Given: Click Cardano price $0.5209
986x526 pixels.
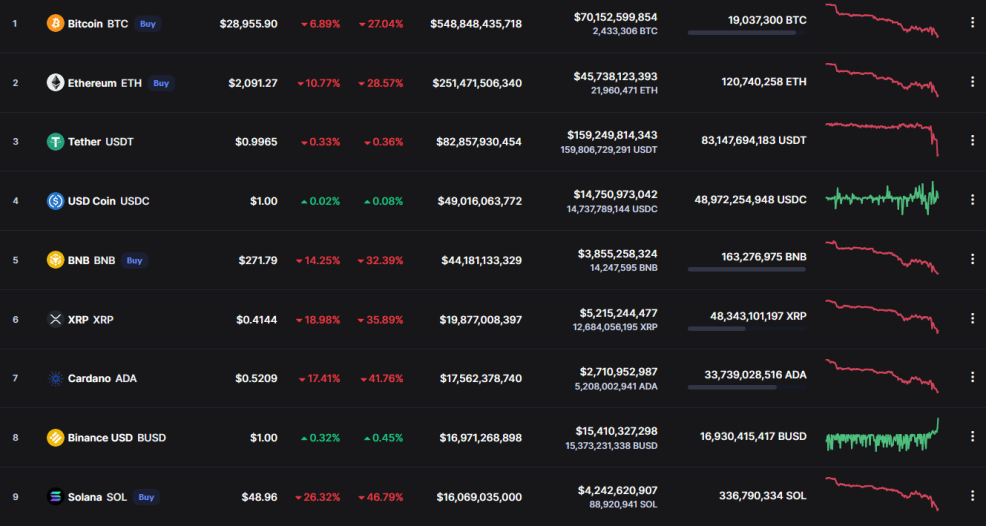Looking at the screenshot, I should coord(256,378).
